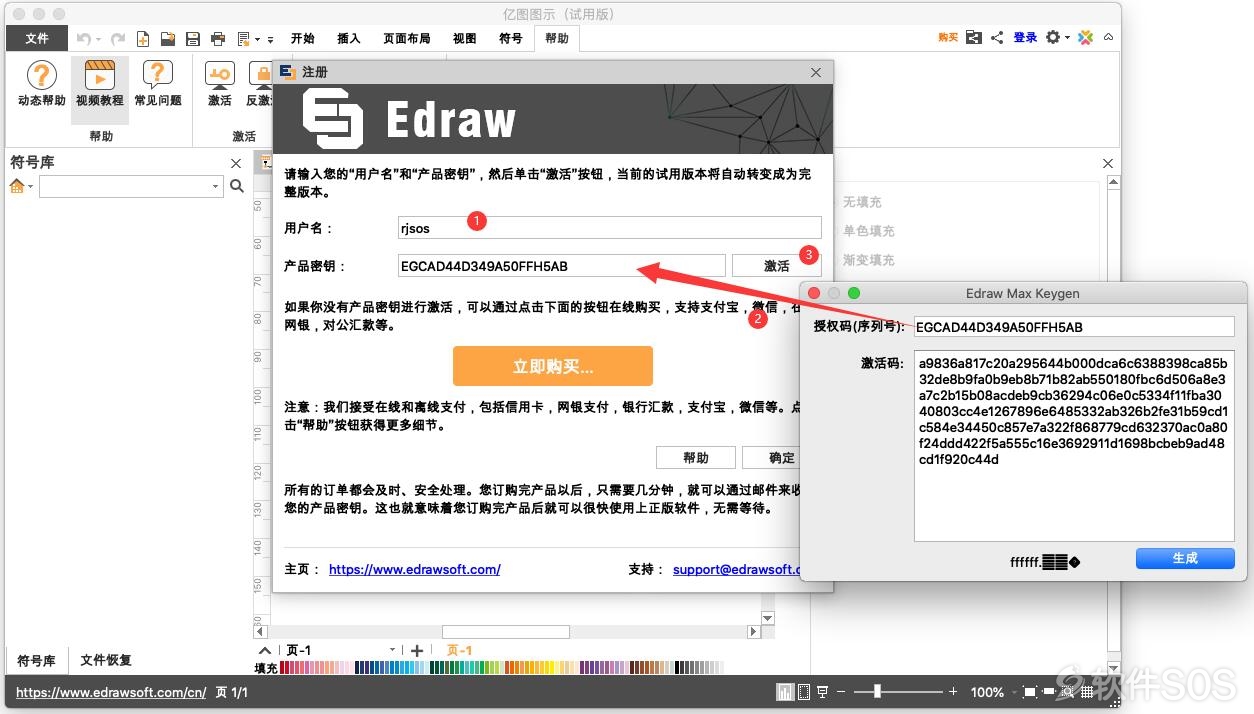1254x714 pixels.
Task: Open the edrawsoft.com/cn link in status bar
Action: [111, 692]
